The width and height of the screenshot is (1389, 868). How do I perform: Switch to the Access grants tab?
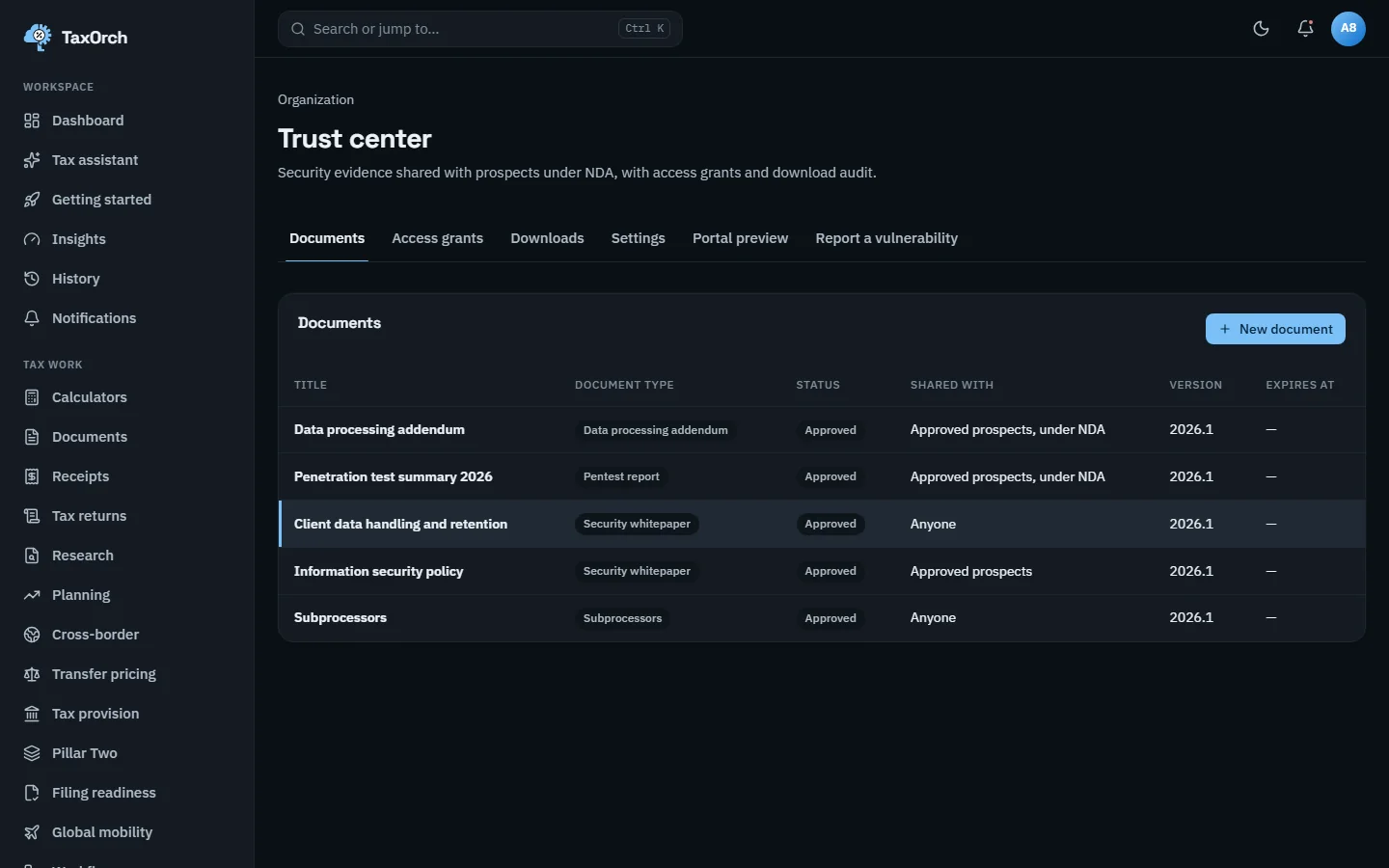[437, 238]
